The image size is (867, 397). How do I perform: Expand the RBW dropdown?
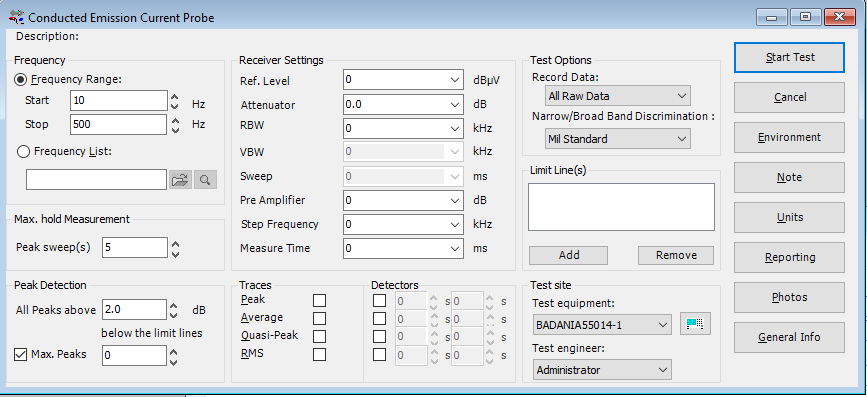[x=456, y=128]
